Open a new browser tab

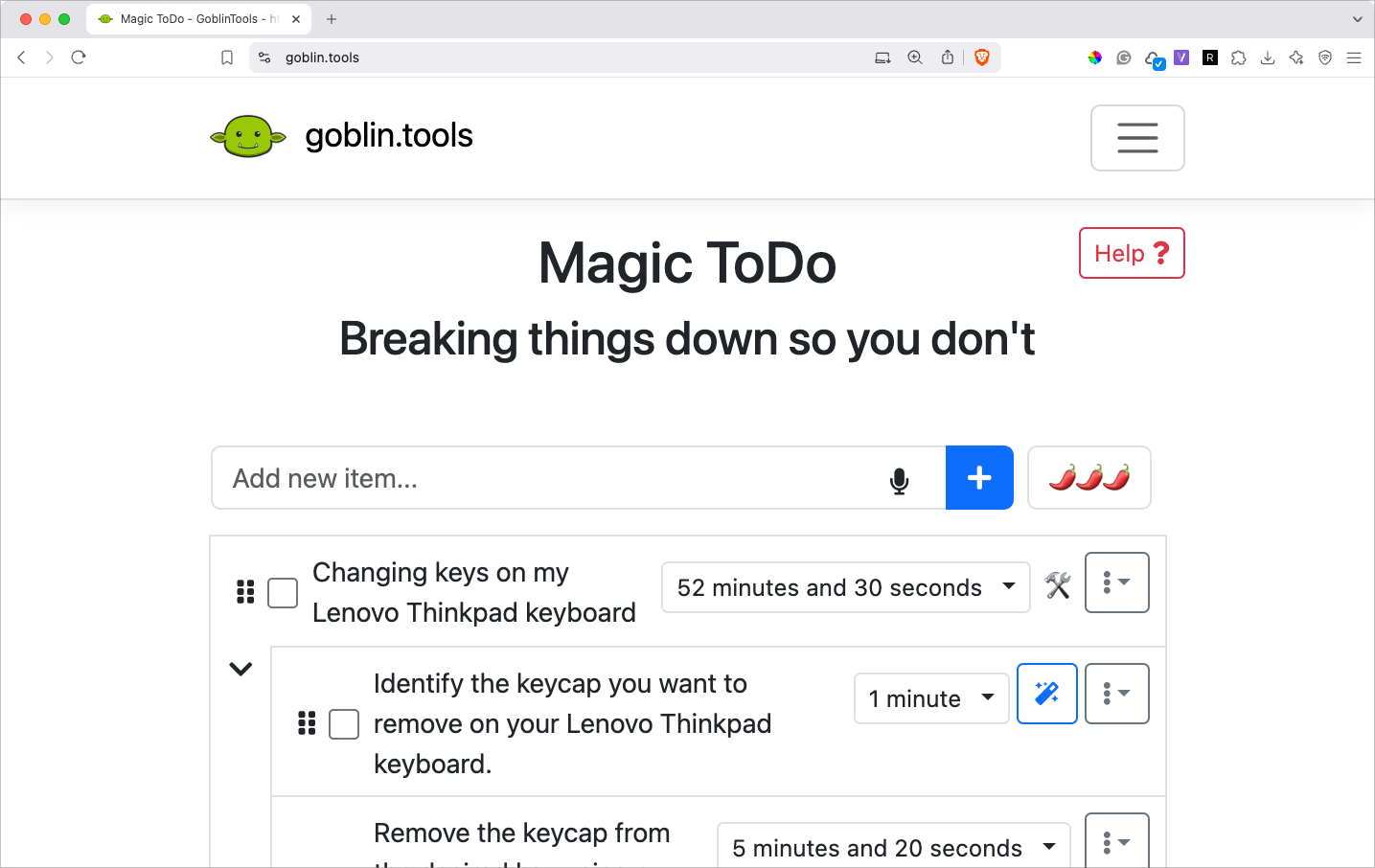point(332,18)
